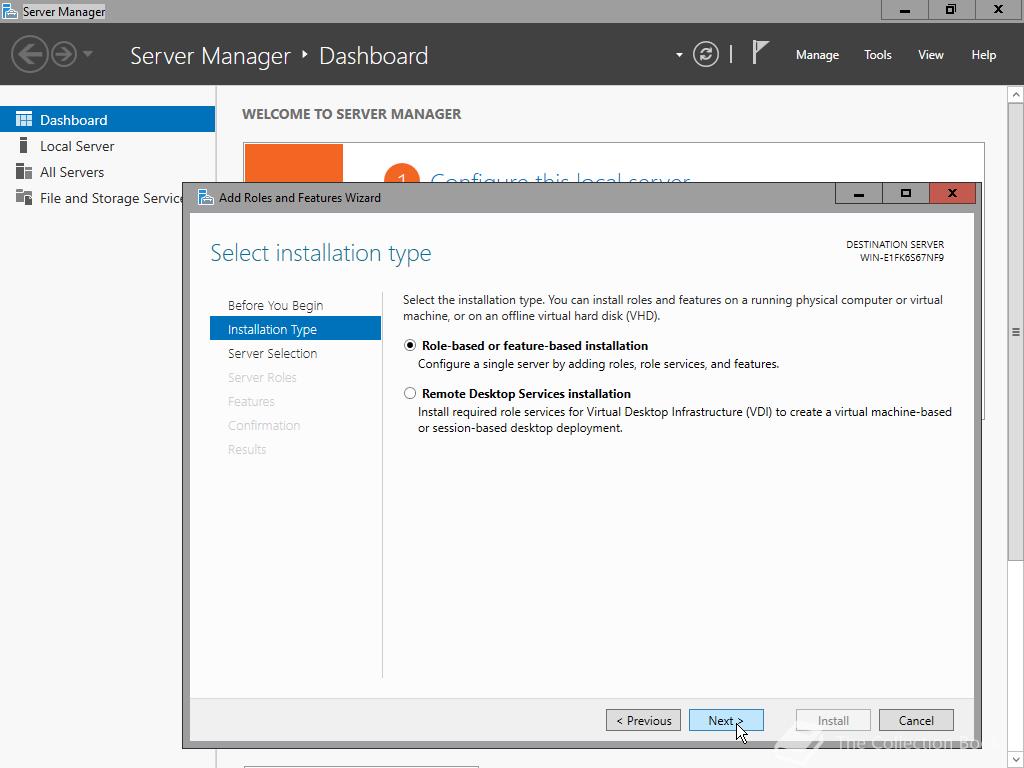Click the WIN-E1FK6S67NF9 destination server name
Viewport: 1024px width, 768px height.
tap(901, 257)
